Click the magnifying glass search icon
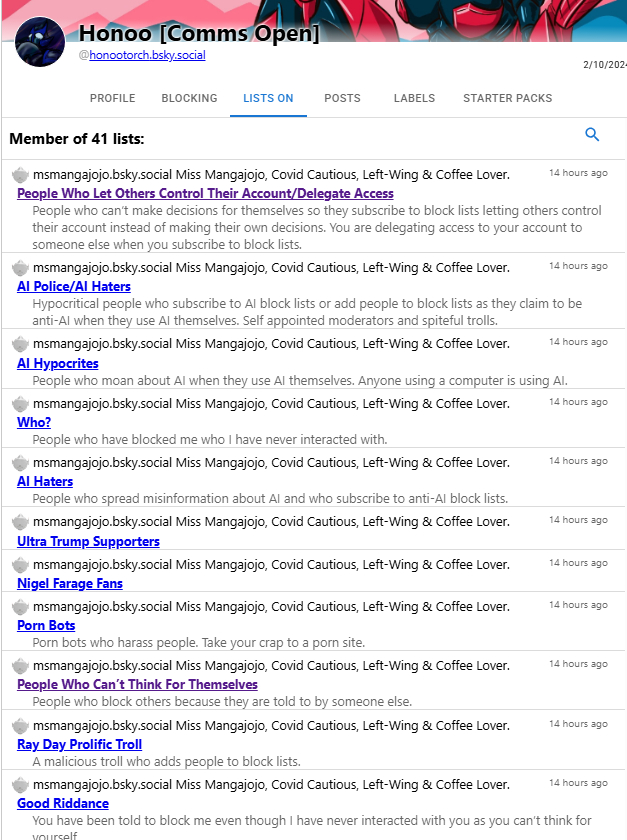The width and height of the screenshot is (627, 840). pyautogui.click(x=592, y=135)
